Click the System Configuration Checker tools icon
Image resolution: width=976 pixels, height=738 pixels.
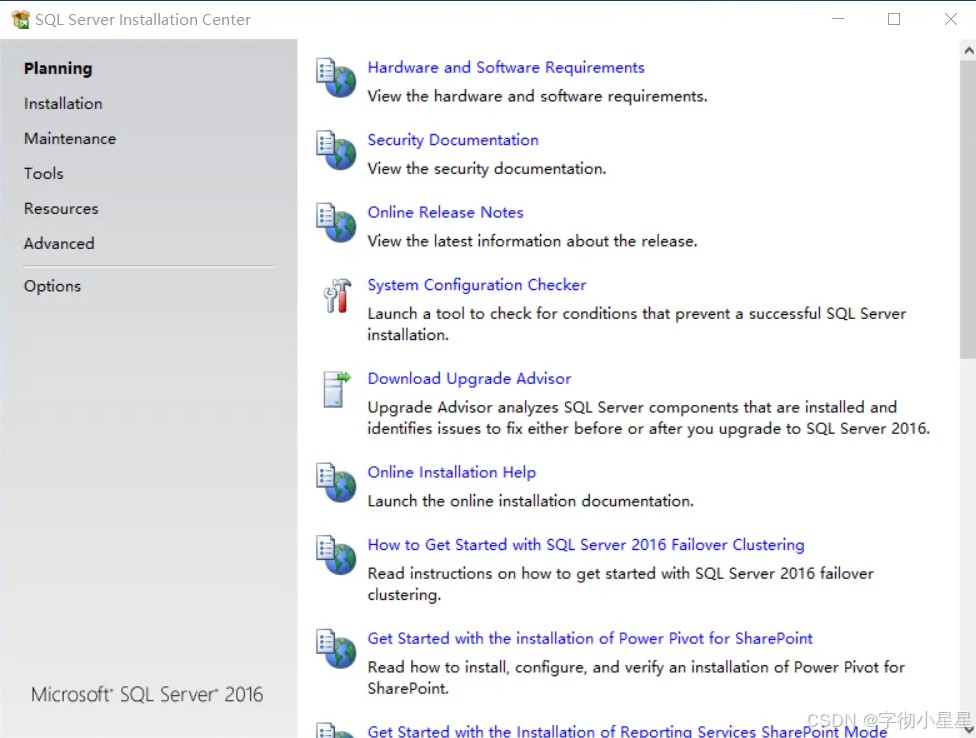tap(337, 295)
